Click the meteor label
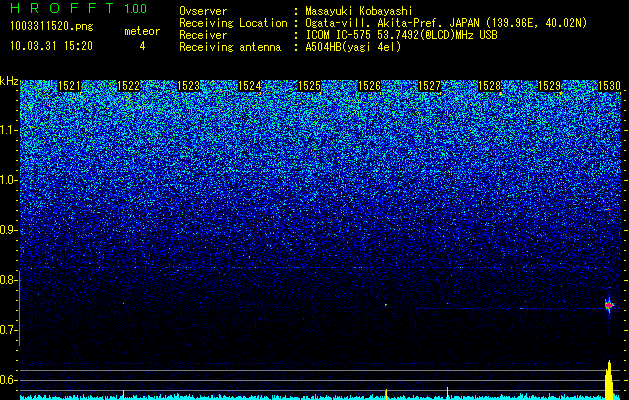This screenshot has width=629, height=400. tap(142, 31)
